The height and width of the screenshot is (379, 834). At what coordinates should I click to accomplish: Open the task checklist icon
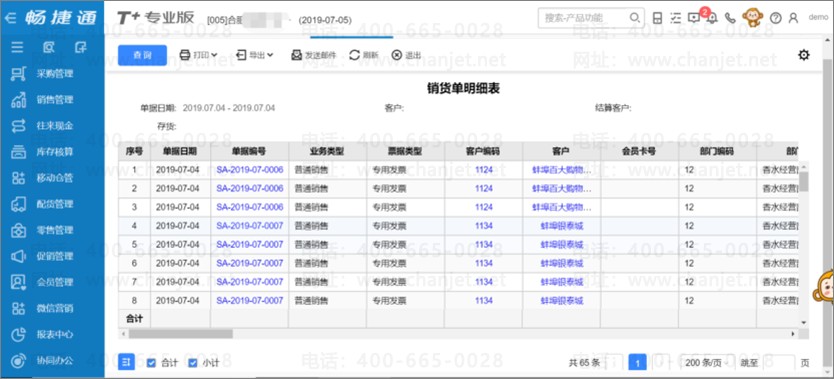tap(675, 18)
